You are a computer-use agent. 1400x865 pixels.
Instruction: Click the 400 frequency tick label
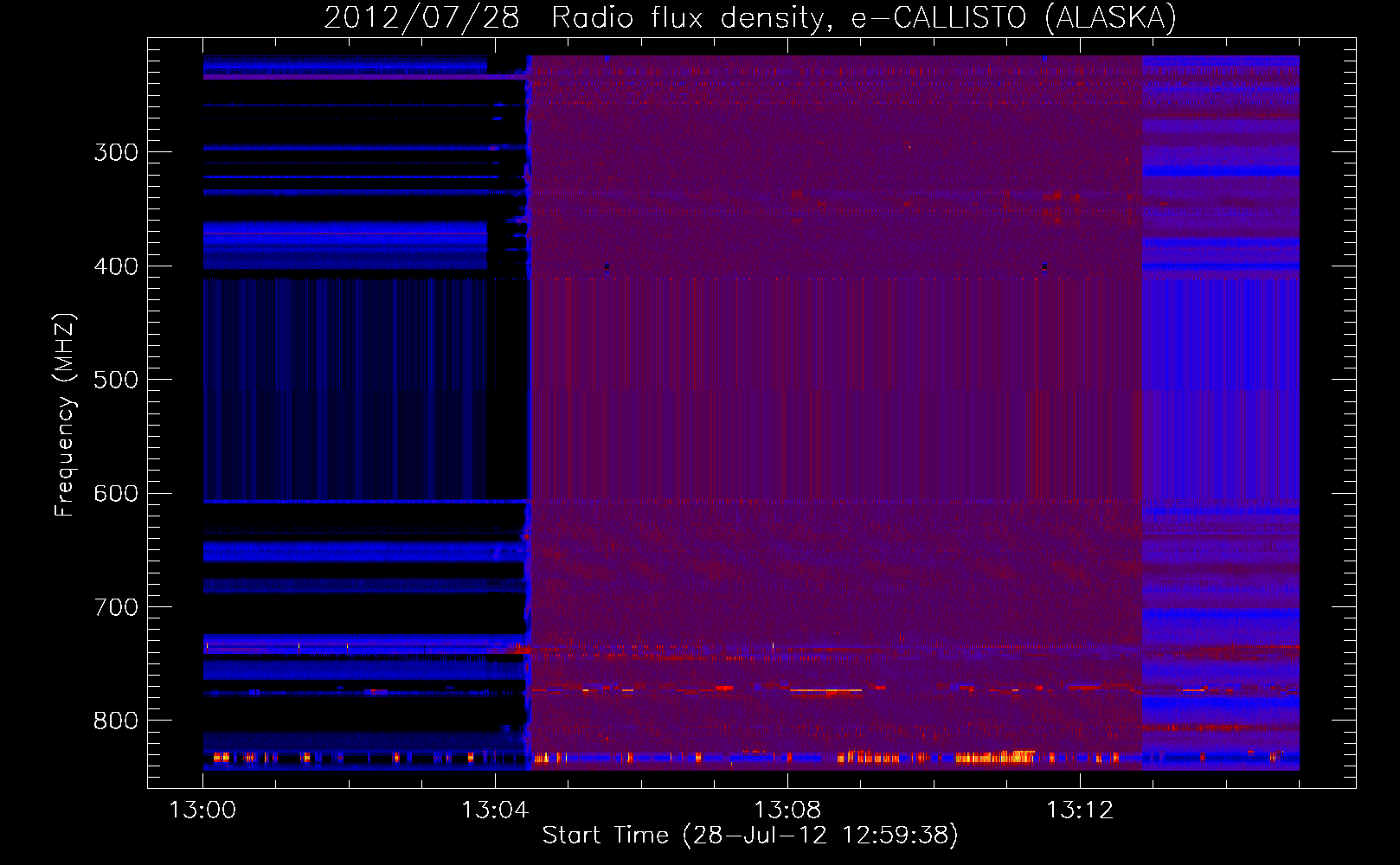click(x=116, y=266)
